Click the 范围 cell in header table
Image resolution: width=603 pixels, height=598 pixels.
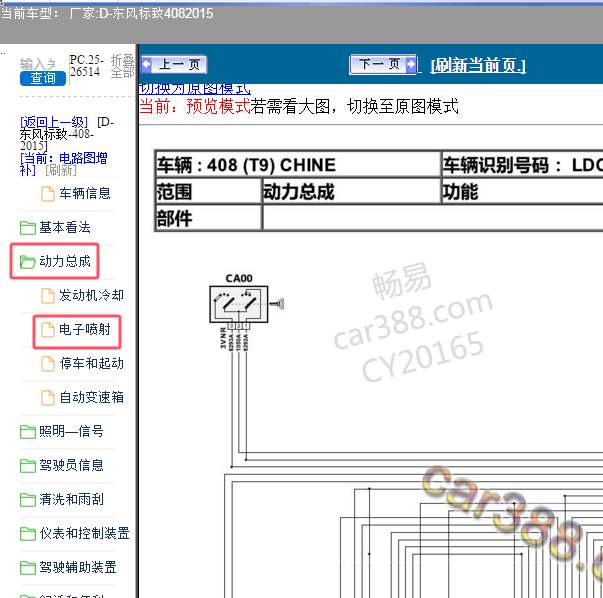(x=208, y=191)
